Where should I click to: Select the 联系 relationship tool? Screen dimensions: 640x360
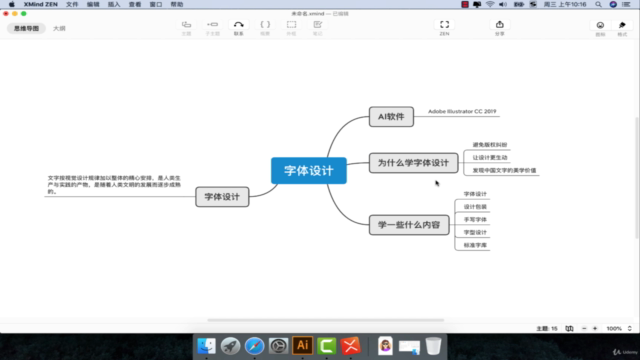click(x=239, y=25)
